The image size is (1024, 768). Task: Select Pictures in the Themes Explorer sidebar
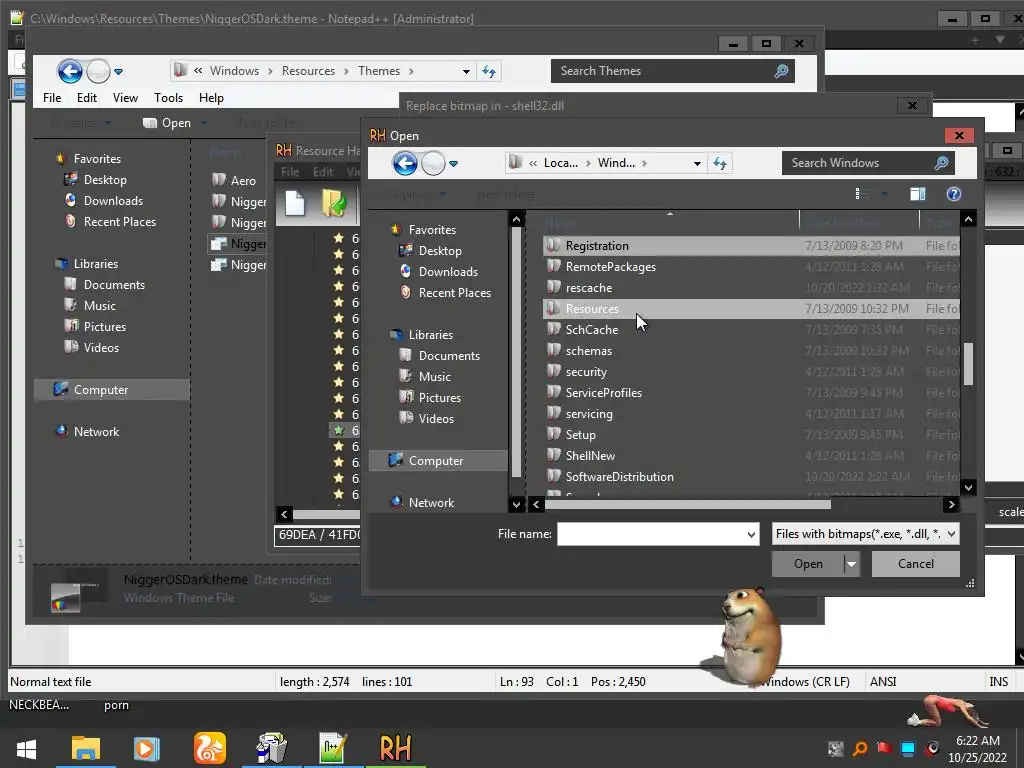(x=104, y=327)
